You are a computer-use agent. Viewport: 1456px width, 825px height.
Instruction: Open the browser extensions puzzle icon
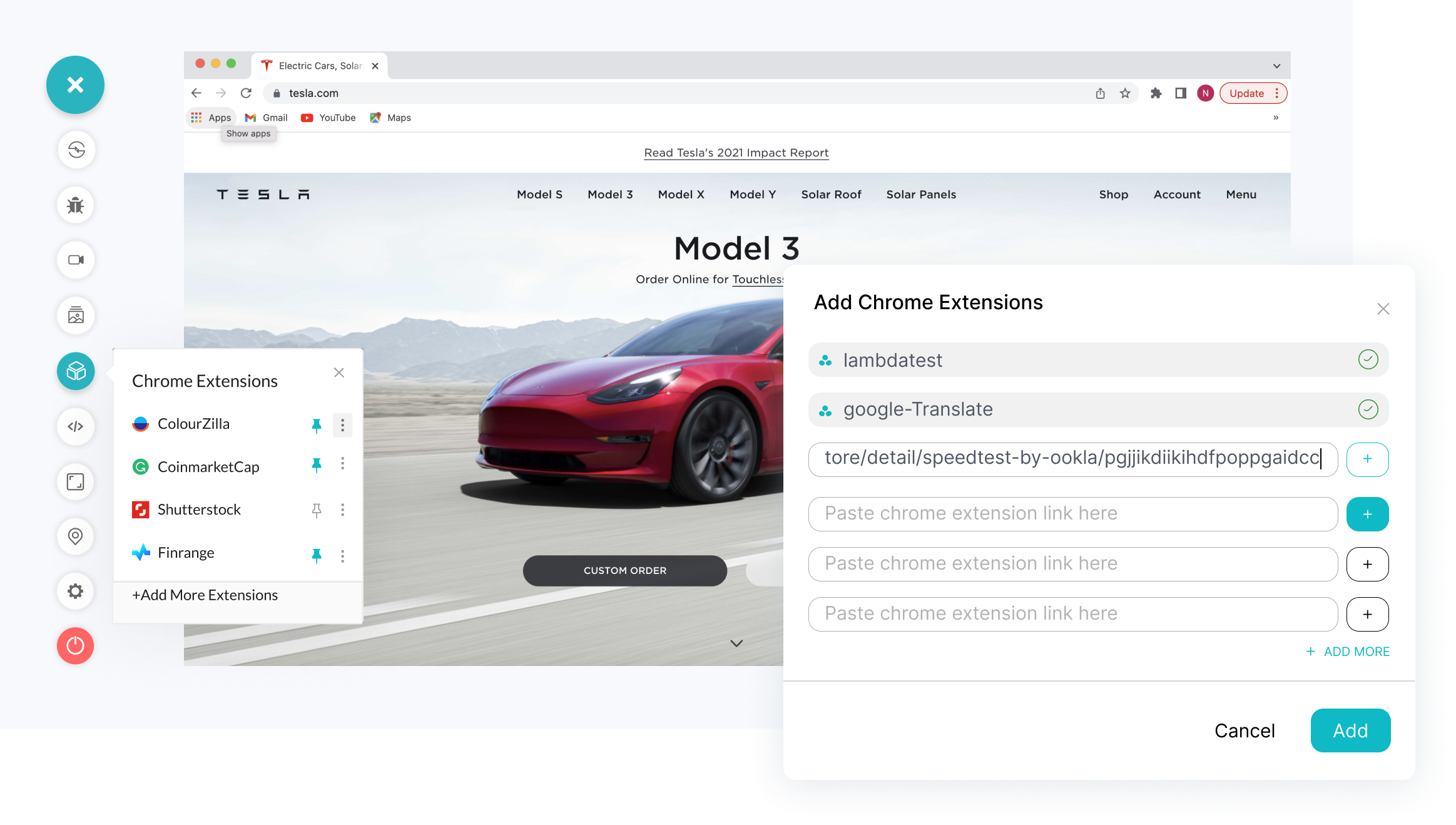[1156, 93]
